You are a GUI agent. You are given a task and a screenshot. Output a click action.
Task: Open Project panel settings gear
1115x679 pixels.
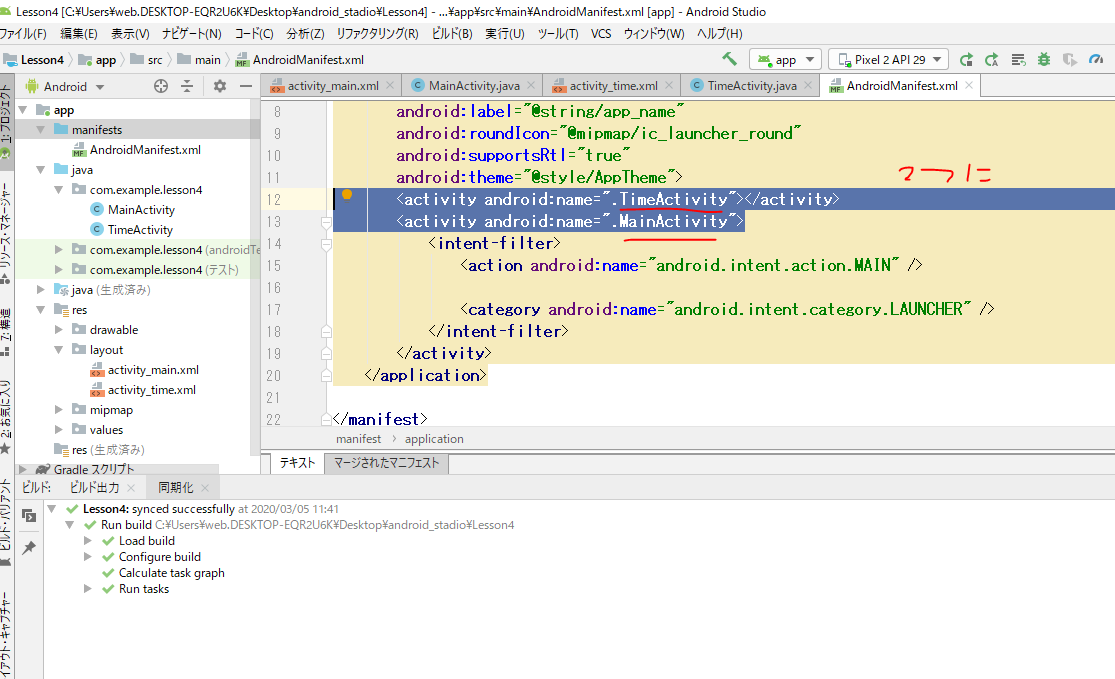click(220, 86)
